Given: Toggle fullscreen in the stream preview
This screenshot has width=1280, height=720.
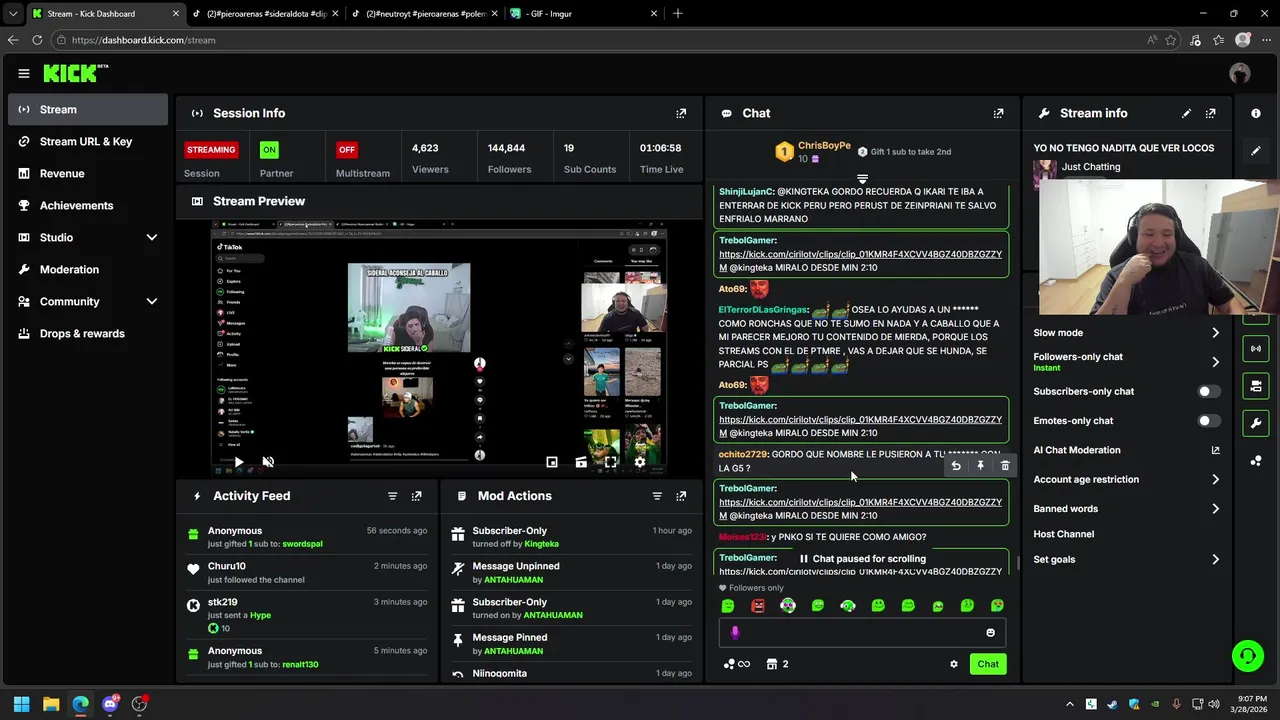Looking at the screenshot, I should pos(610,462).
